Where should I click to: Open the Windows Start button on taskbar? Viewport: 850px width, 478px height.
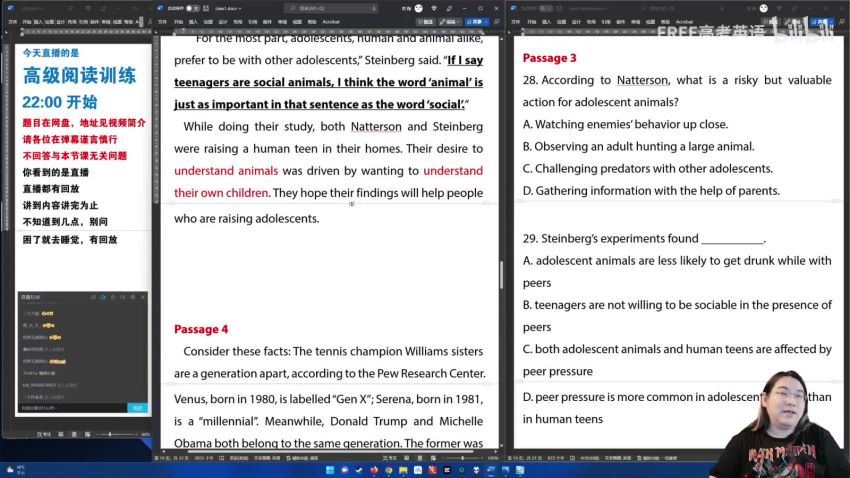(x=330, y=470)
